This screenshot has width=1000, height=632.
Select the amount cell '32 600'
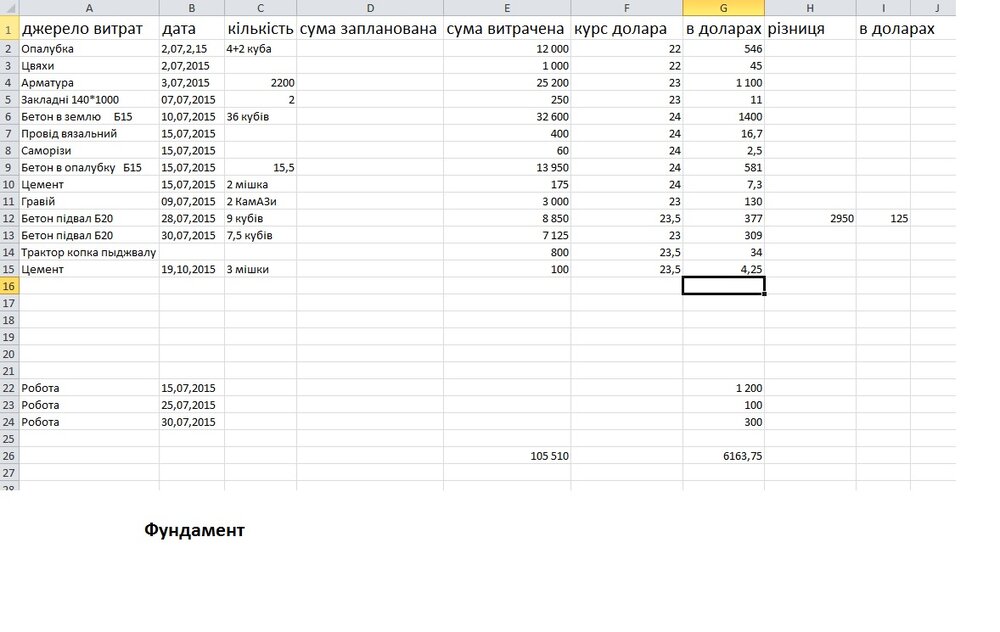(x=507, y=117)
